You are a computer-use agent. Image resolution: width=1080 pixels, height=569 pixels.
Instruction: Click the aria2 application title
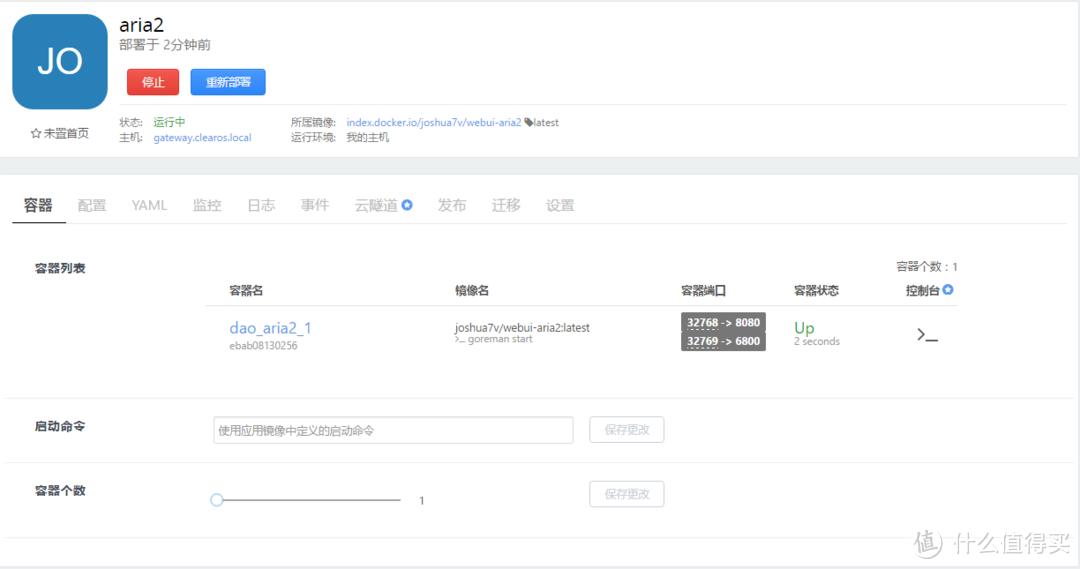pyautogui.click(x=142, y=25)
